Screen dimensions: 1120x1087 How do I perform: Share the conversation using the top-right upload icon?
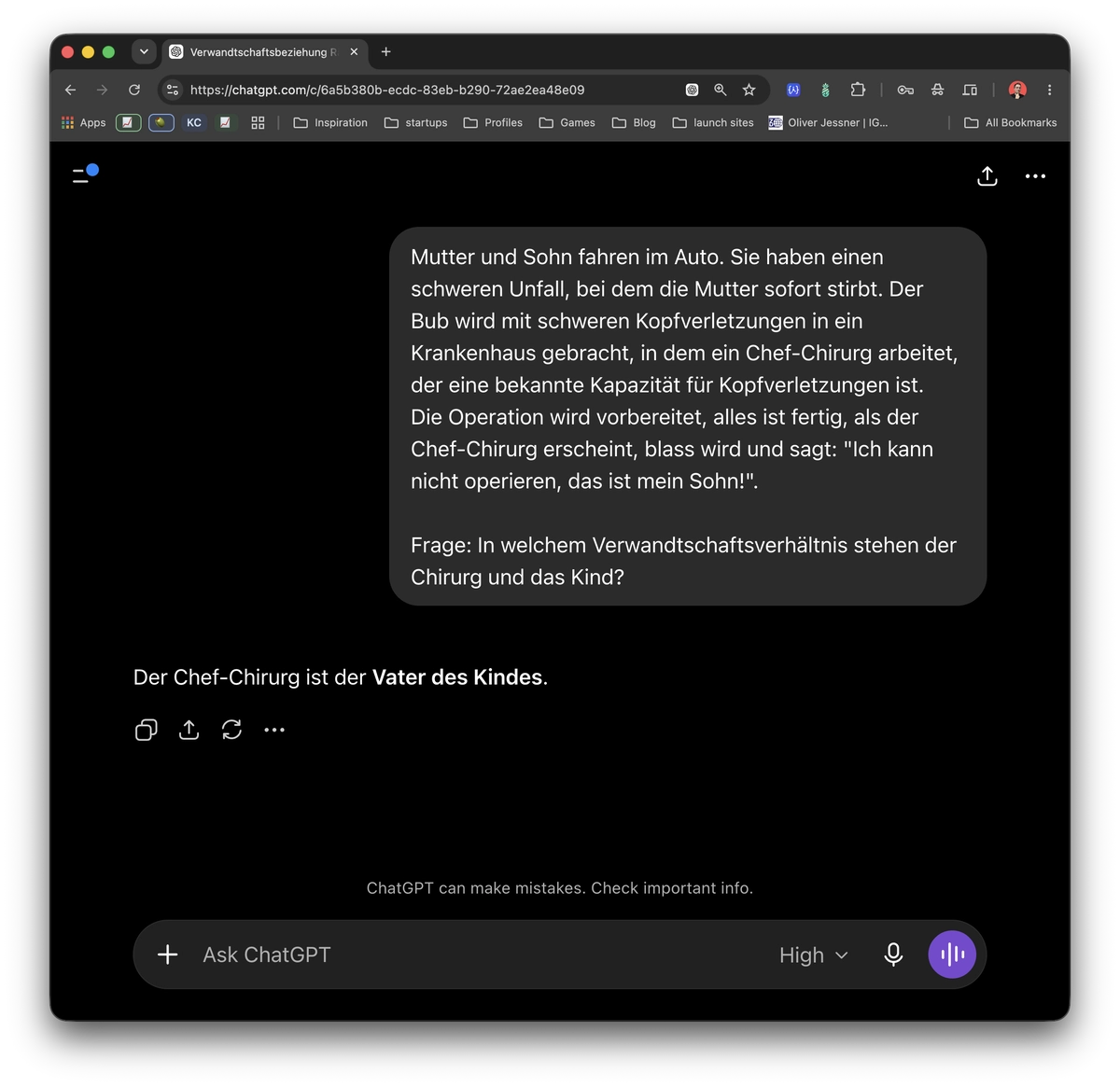click(x=987, y=176)
